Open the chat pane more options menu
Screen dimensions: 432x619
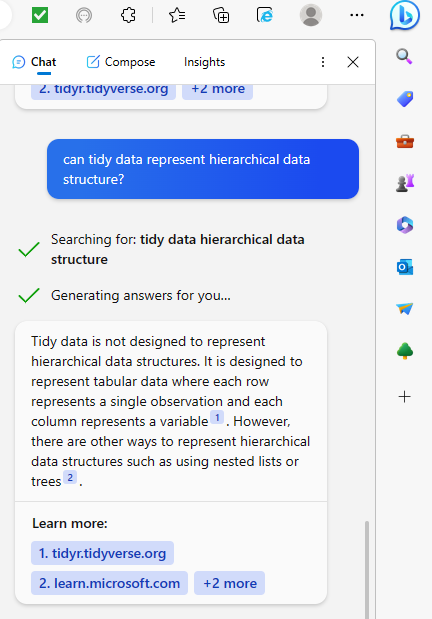click(x=323, y=62)
